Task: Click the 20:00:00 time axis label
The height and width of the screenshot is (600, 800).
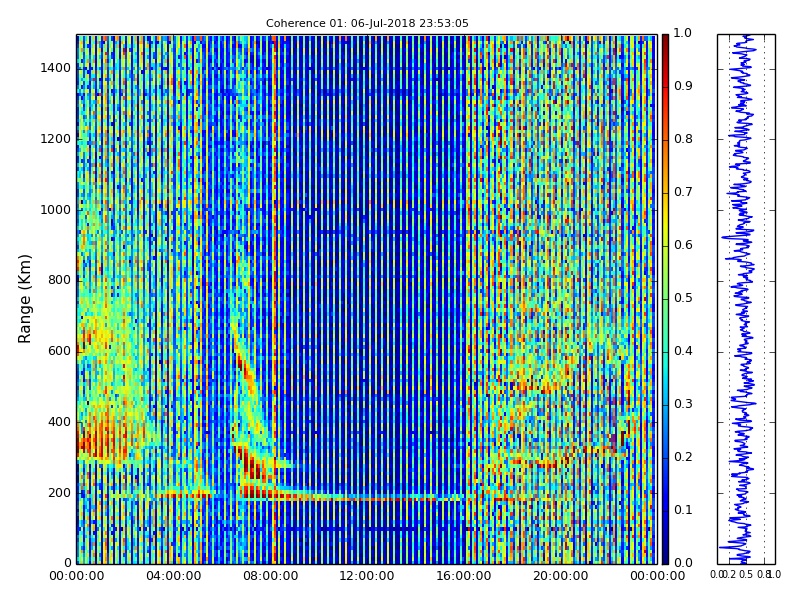Action: point(561,576)
